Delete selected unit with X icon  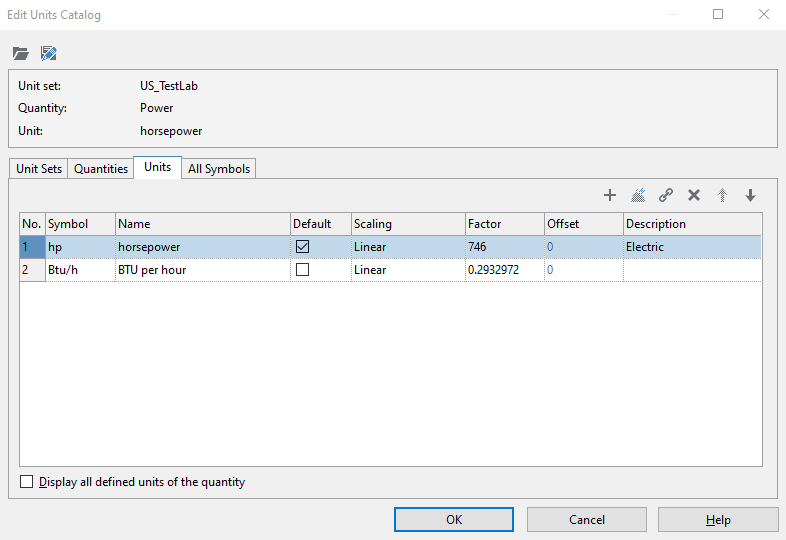pyautogui.click(x=694, y=195)
